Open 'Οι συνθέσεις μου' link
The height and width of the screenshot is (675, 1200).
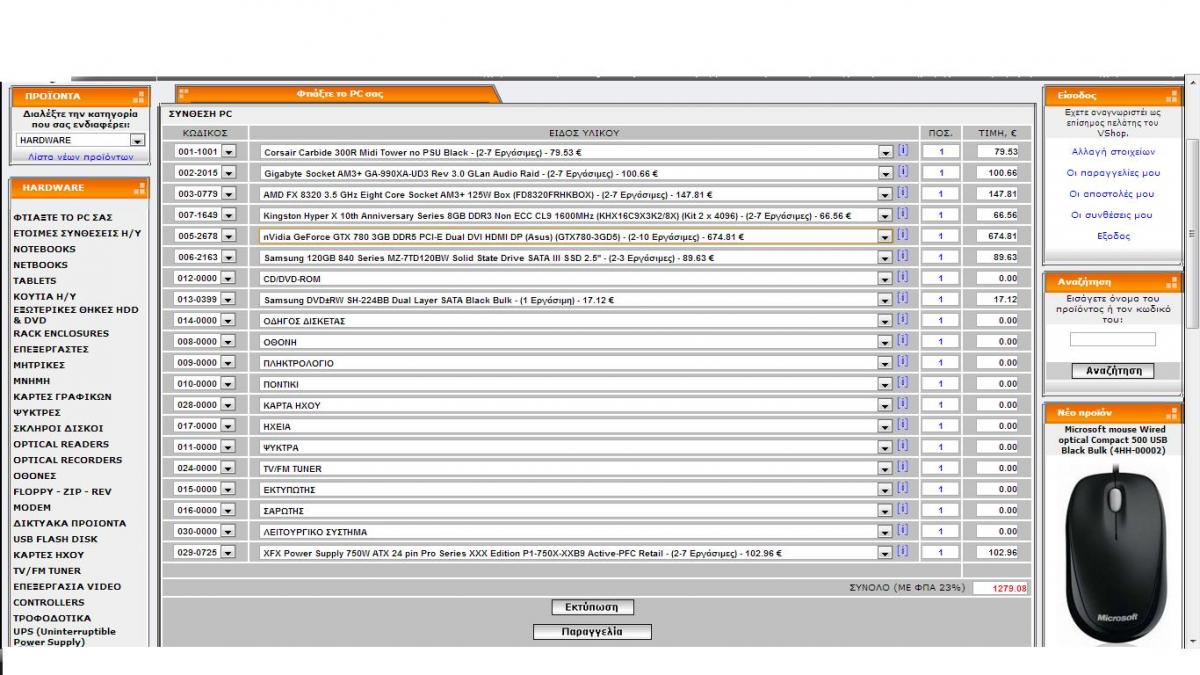[x=1113, y=215]
